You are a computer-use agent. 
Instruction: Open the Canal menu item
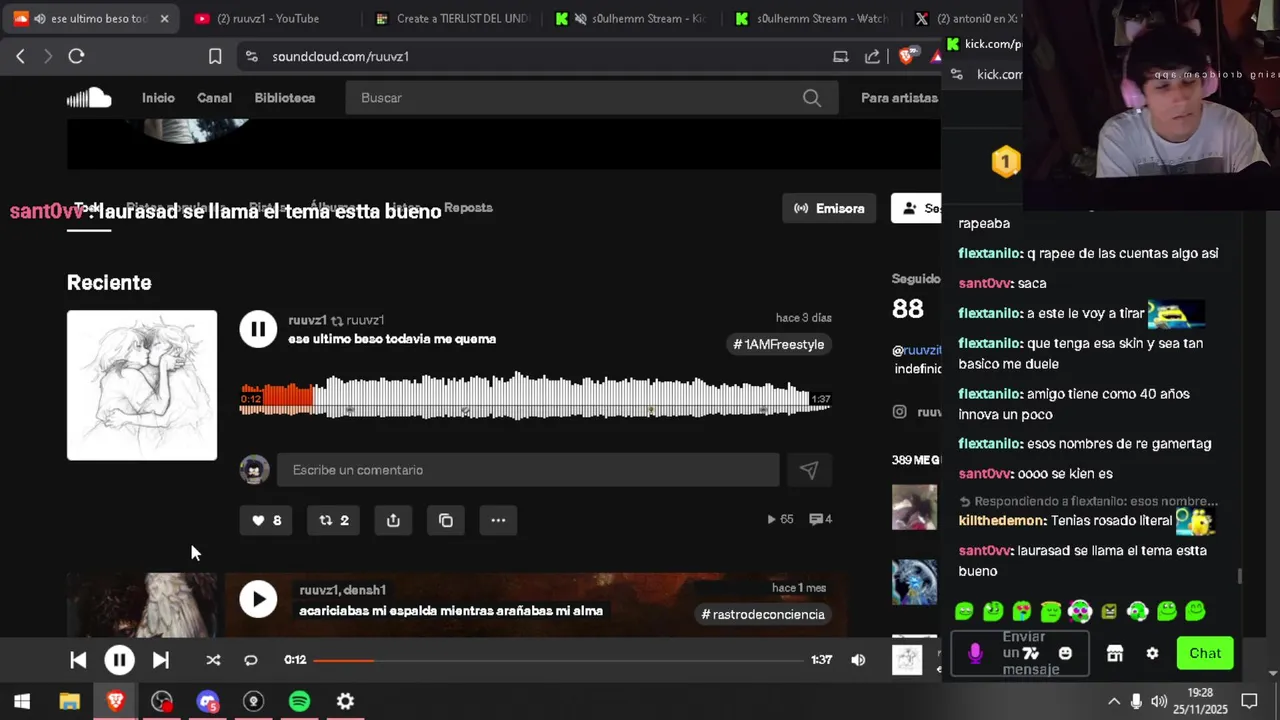coord(214,98)
